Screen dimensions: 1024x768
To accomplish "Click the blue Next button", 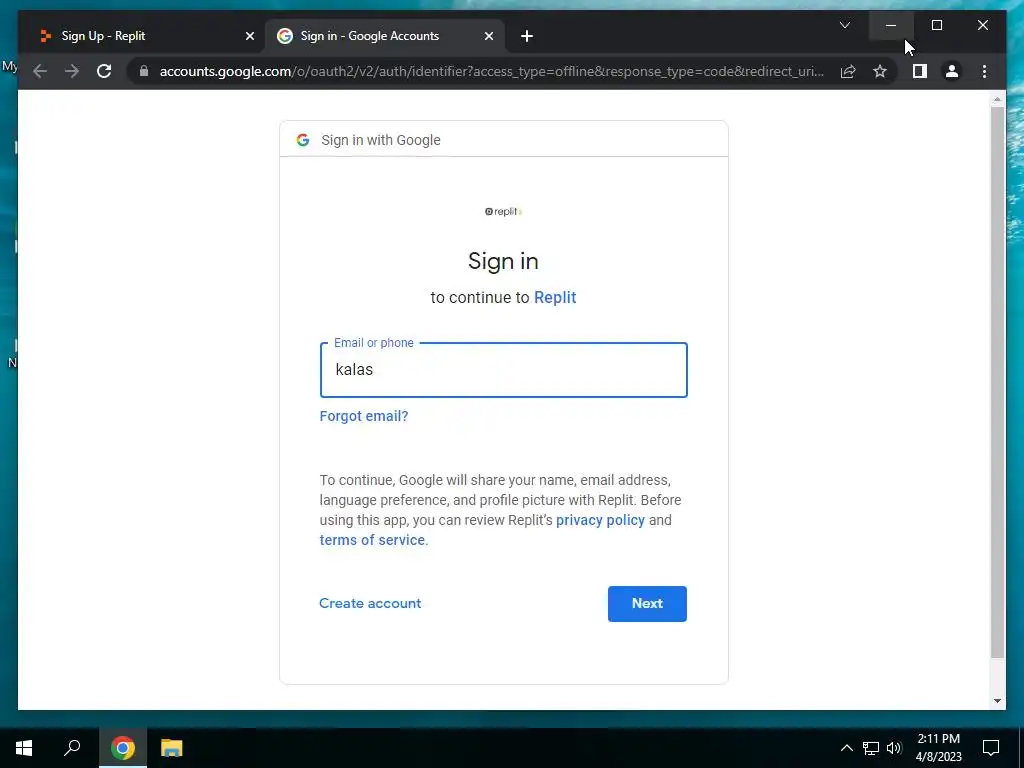I will pos(647,603).
